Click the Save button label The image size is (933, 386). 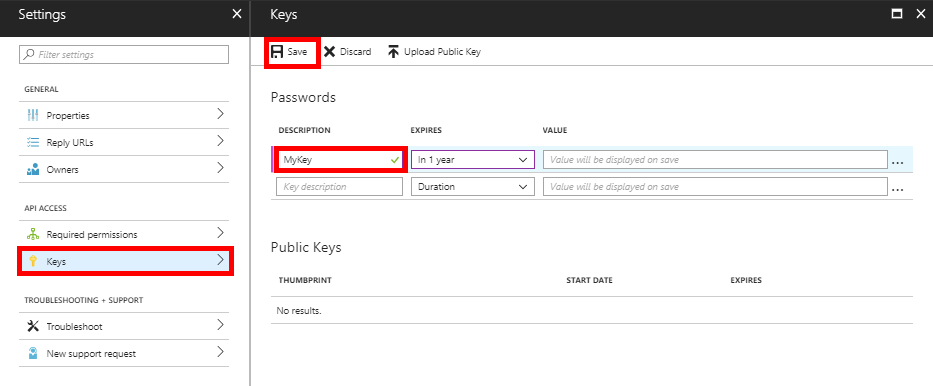pyautogui.click(x=297, y=52)
